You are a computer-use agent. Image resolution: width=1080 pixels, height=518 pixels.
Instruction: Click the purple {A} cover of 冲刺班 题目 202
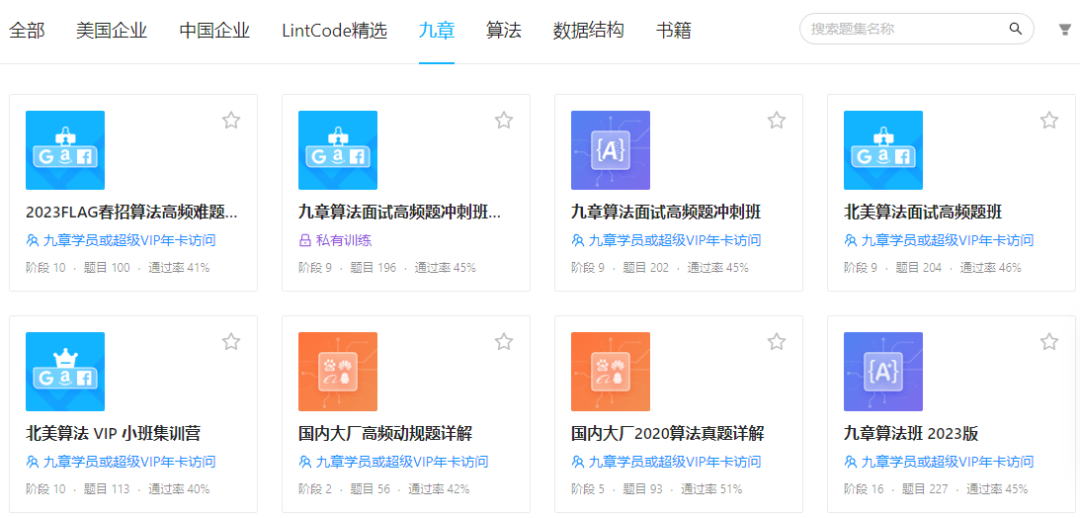[610, 150]
